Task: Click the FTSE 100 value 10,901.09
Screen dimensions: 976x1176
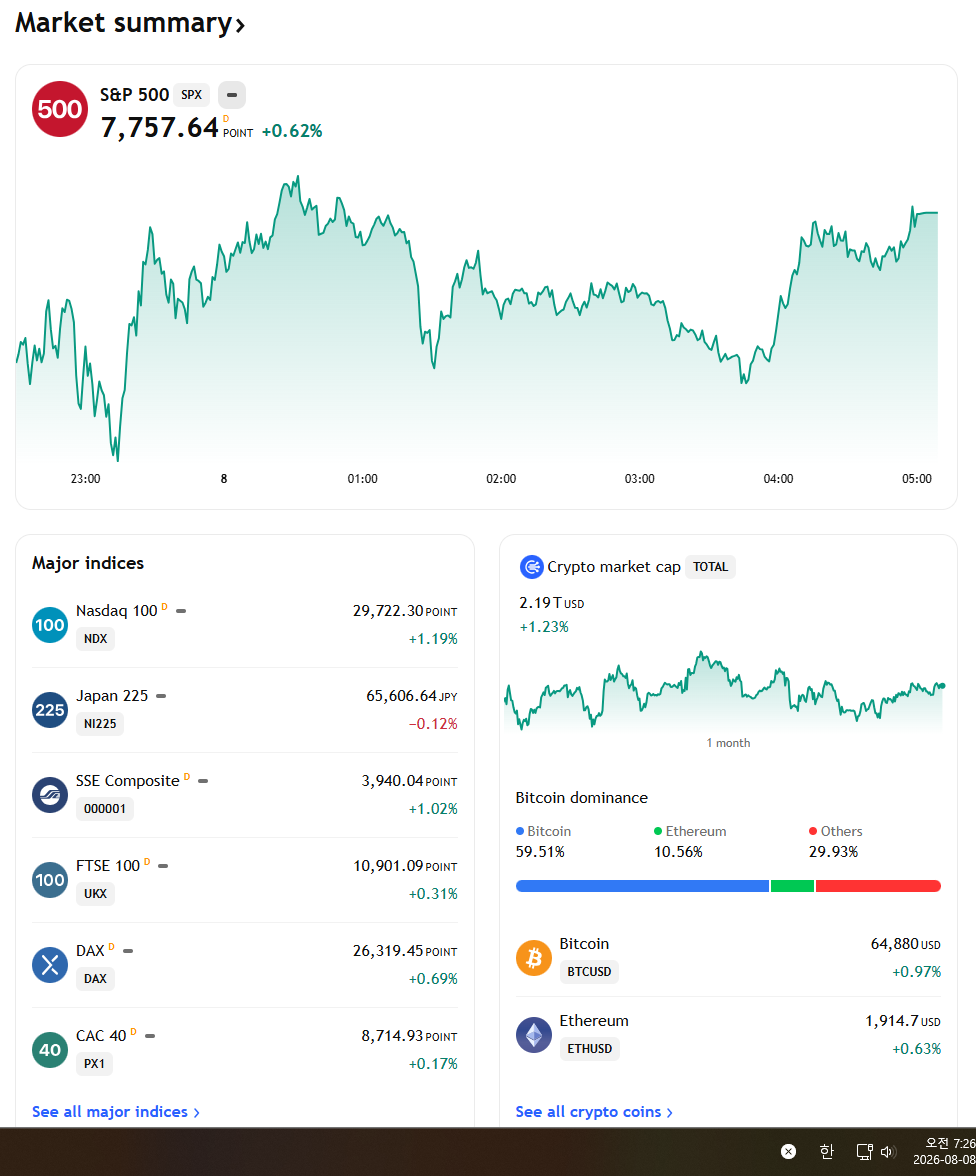Action: 389,866
